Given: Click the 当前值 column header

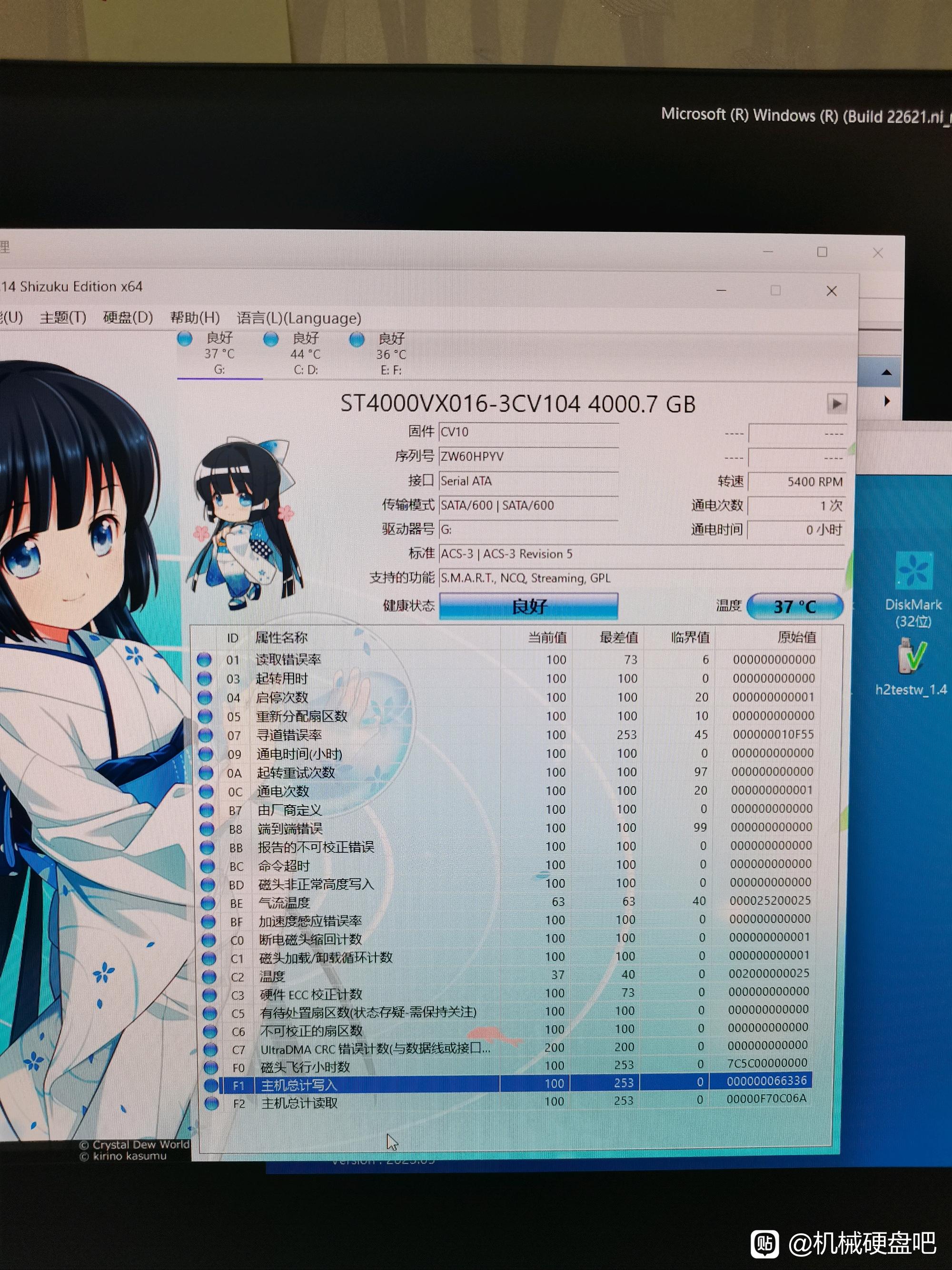Looking at the screenshot, I should coord(547,638).
